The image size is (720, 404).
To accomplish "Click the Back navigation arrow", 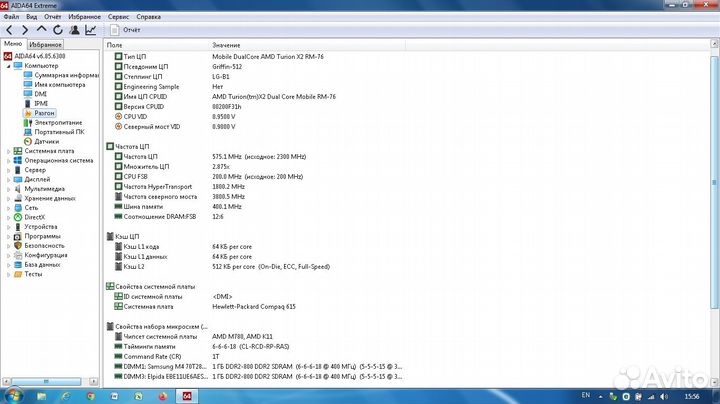I will tap(9, 30).
